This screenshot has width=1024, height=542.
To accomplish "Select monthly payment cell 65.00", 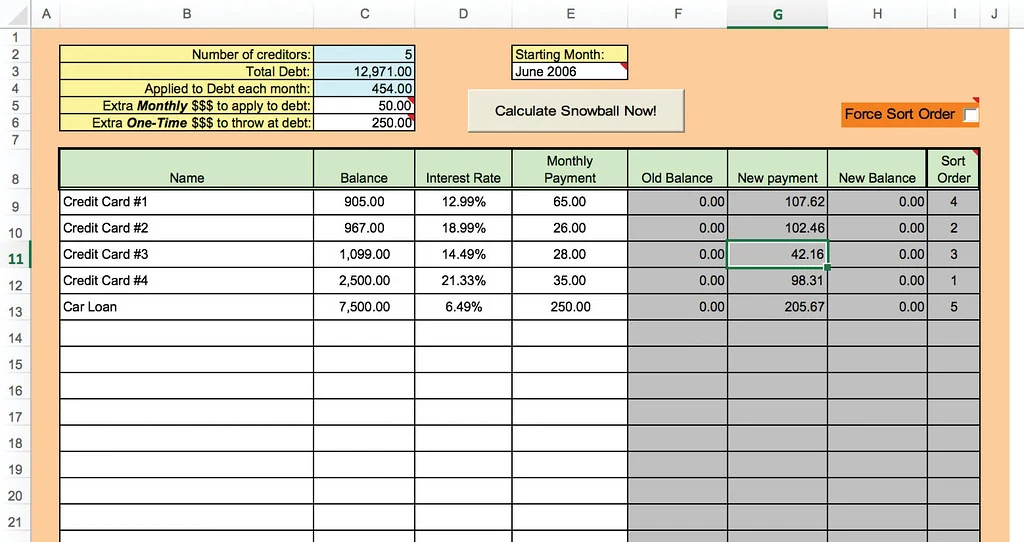I will point(570,202).
